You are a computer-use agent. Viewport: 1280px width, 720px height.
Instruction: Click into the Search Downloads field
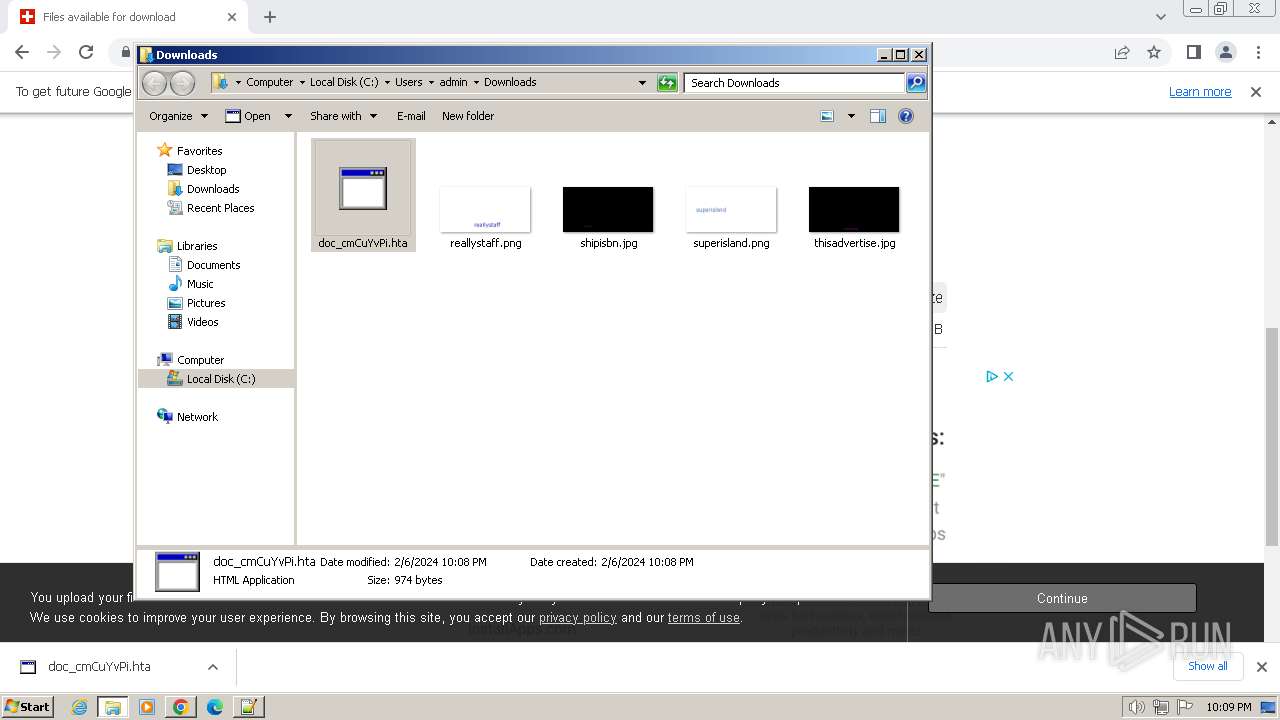coord(795,83)
